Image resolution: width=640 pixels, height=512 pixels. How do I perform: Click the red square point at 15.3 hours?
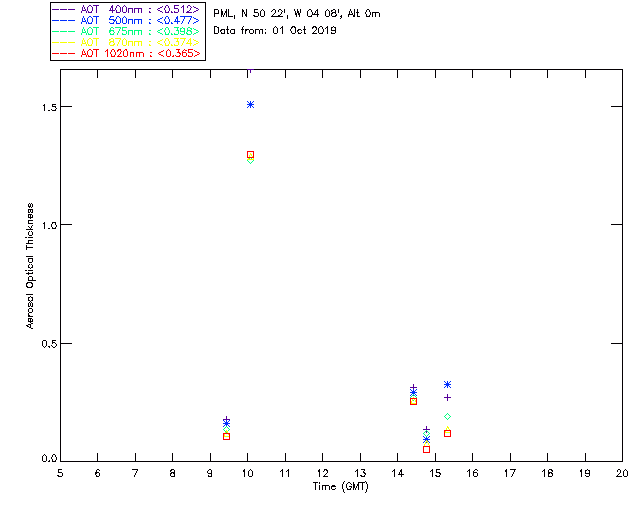447,433
